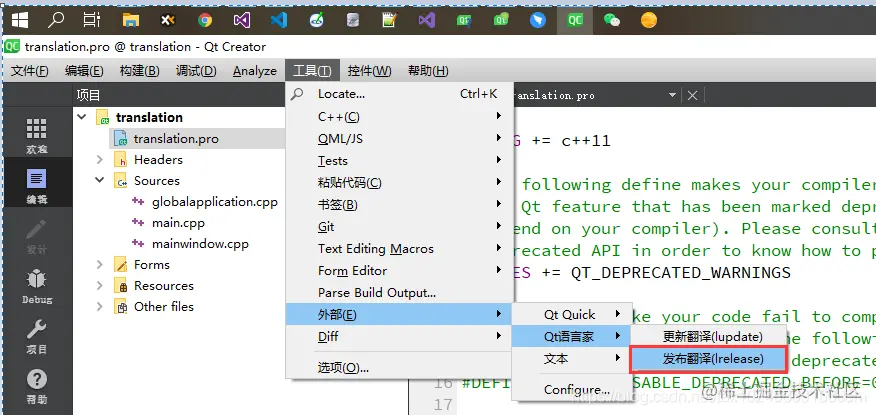
Task: Open the Tests submenu
Action: pos(399,160)
